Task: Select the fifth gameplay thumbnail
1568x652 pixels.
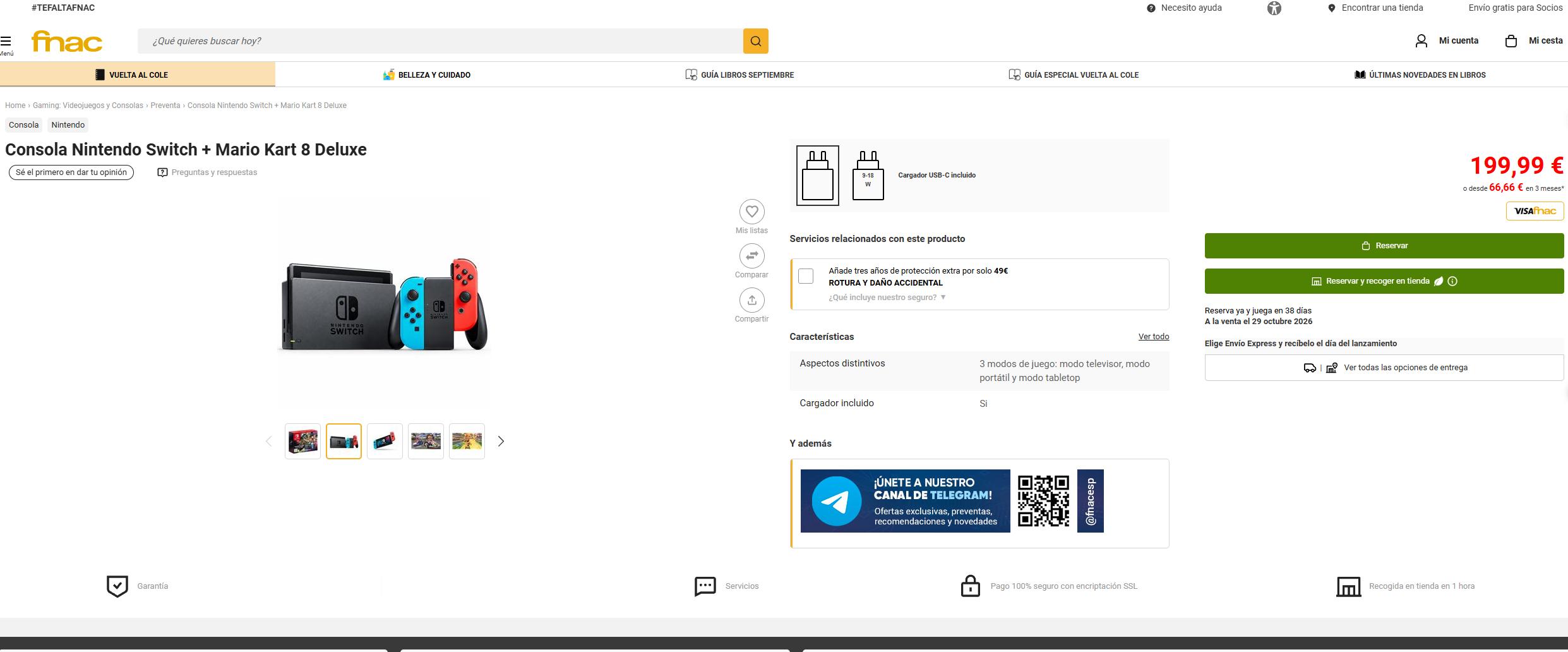Action: [467, 441]
